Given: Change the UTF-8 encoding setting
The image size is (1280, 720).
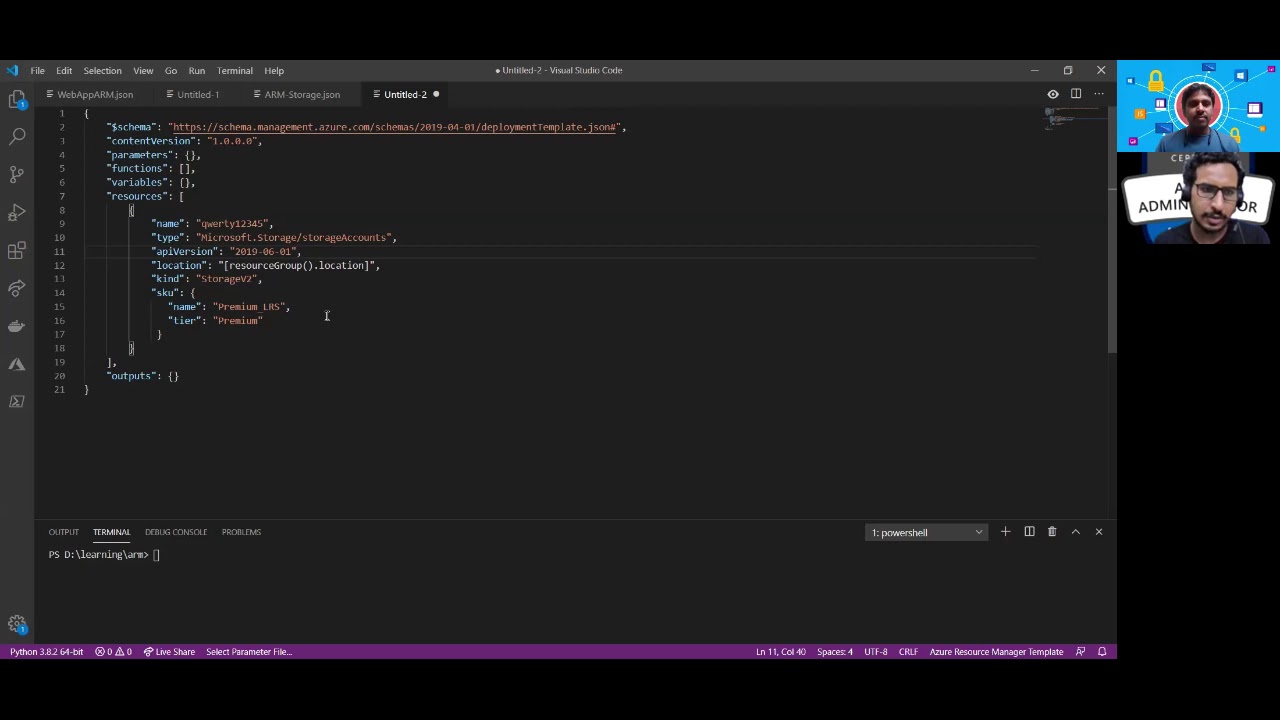Looking at the screenshot, I should (x=876, y=652).
